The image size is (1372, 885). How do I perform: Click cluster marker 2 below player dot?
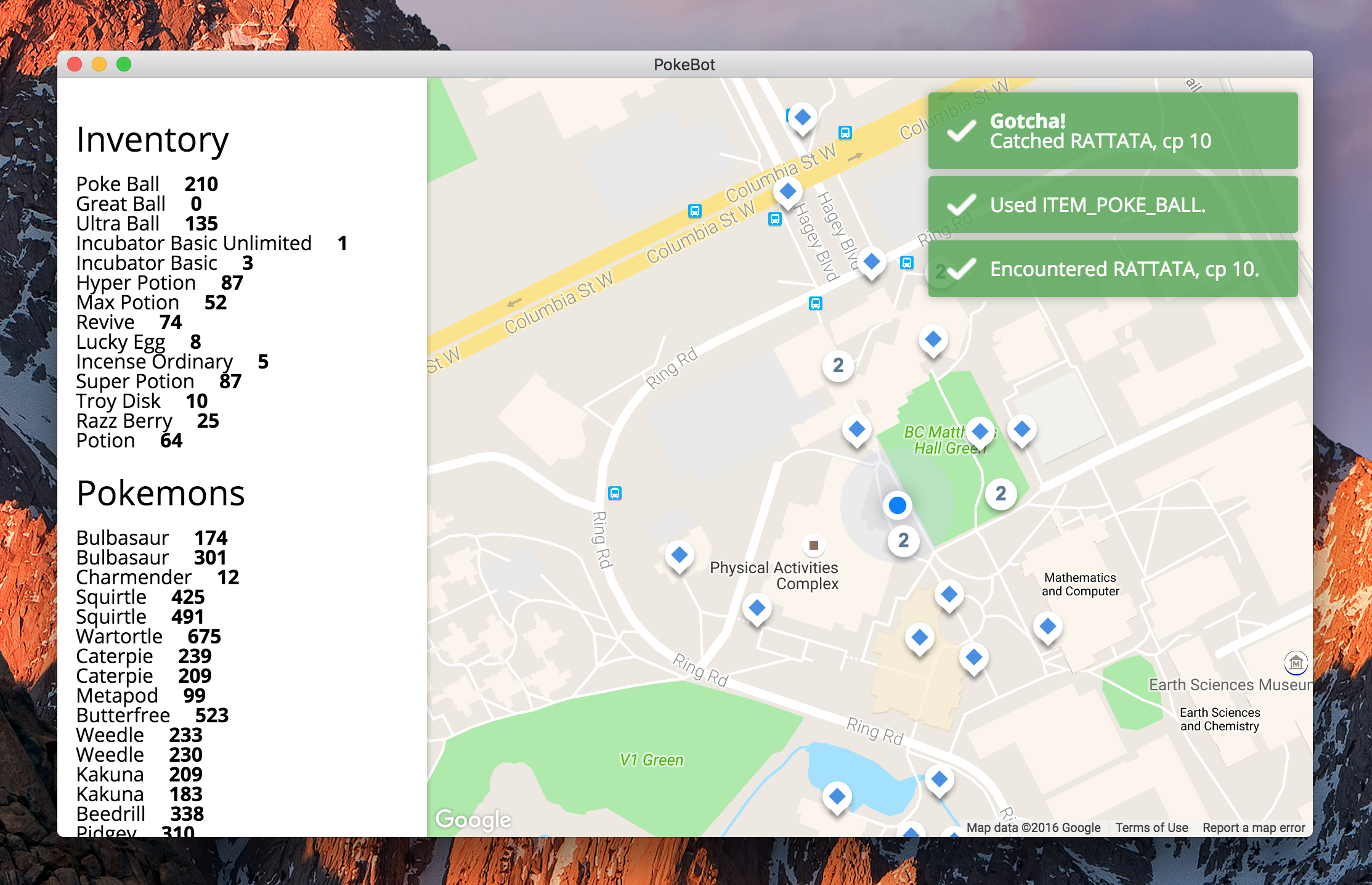pyautogui.click(x=903, y=540)
